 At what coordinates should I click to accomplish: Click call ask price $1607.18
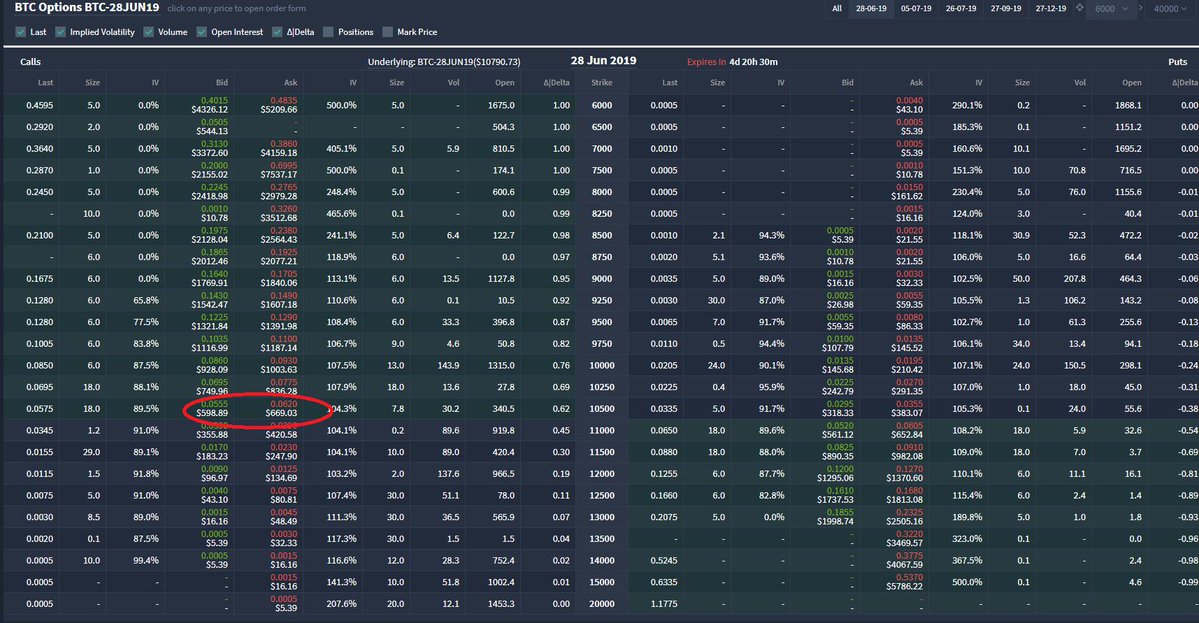[x=278, y=304]
